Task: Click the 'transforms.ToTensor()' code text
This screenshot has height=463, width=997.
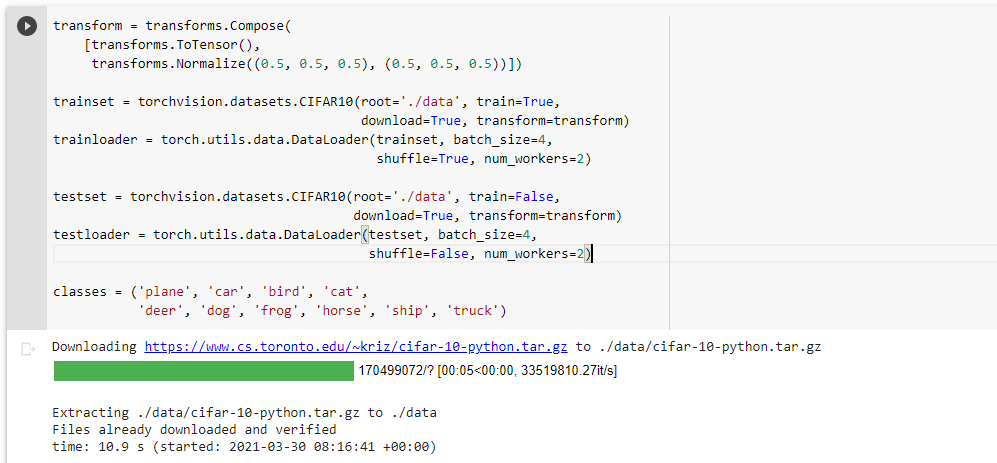Action: [172, 45]
